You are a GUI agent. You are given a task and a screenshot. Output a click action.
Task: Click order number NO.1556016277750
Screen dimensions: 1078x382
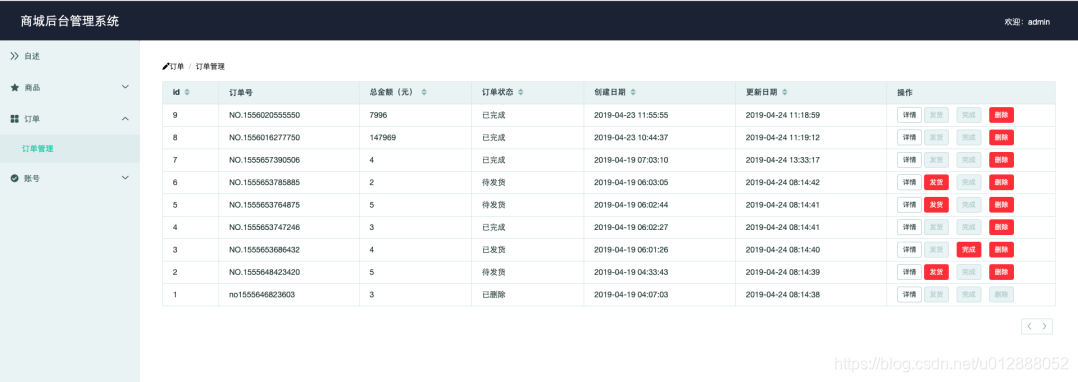click(265, 137)
